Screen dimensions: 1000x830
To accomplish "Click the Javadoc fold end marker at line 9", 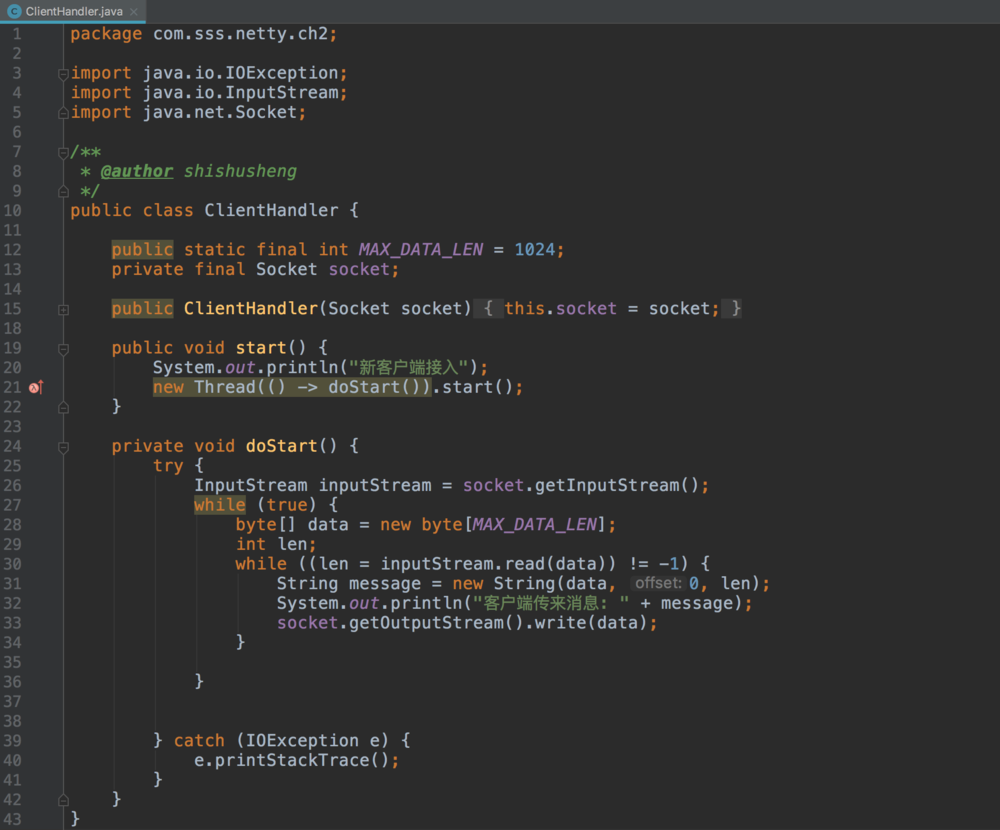I will tap(63, 191).
